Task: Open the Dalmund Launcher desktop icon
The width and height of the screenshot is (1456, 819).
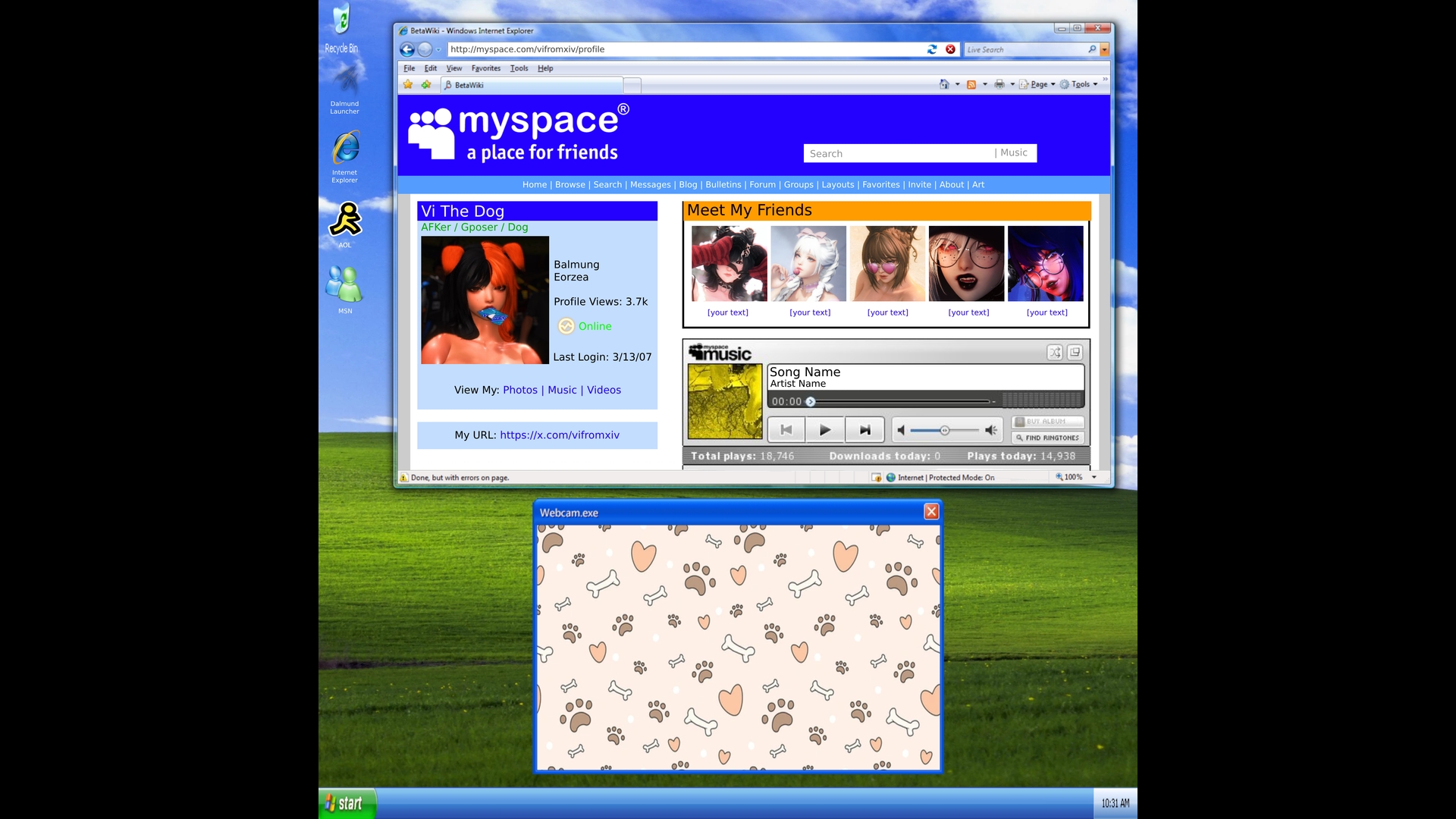Action: [x=345, y=88]
